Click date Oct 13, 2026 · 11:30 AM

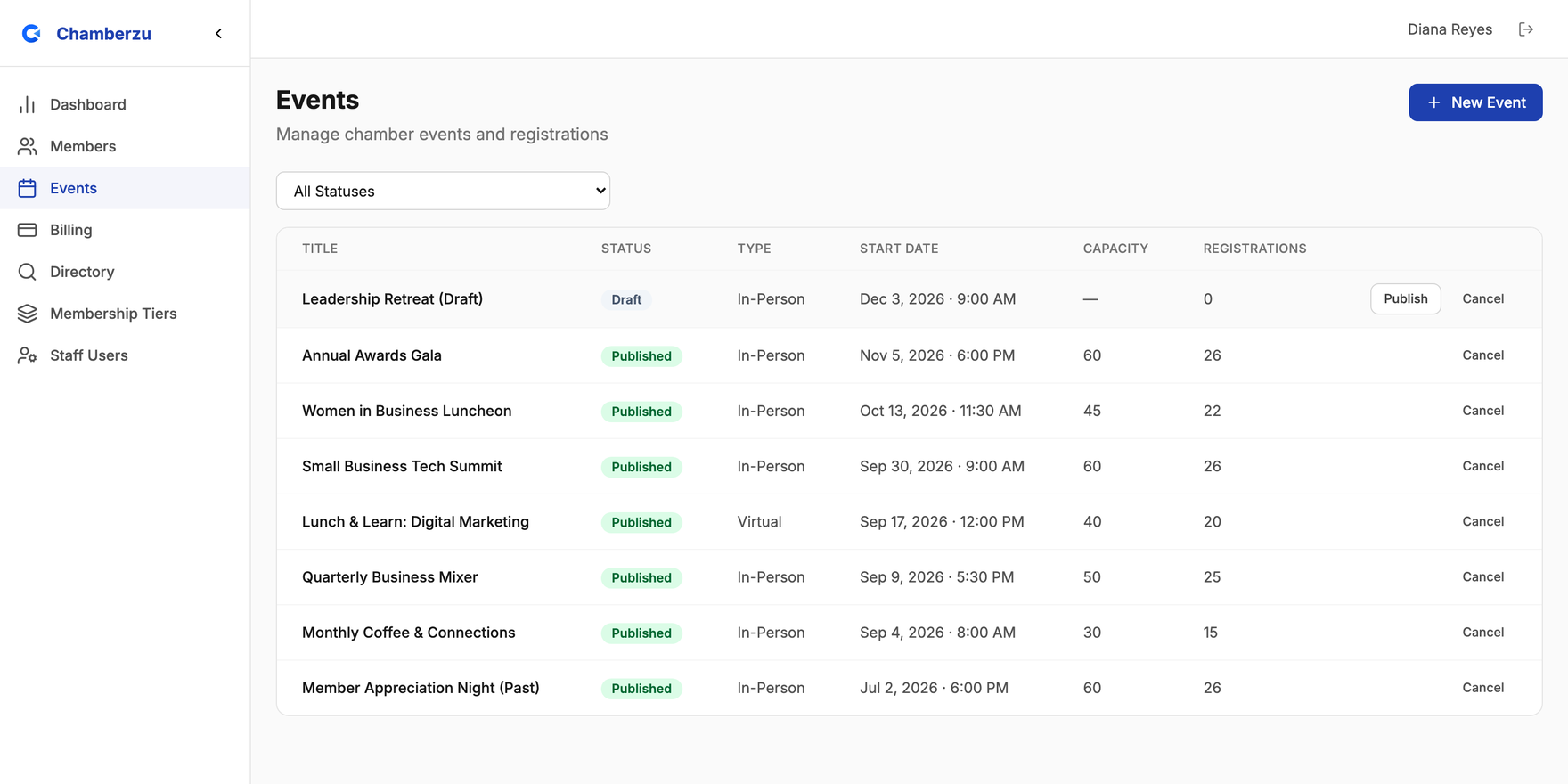pos(940,411)
